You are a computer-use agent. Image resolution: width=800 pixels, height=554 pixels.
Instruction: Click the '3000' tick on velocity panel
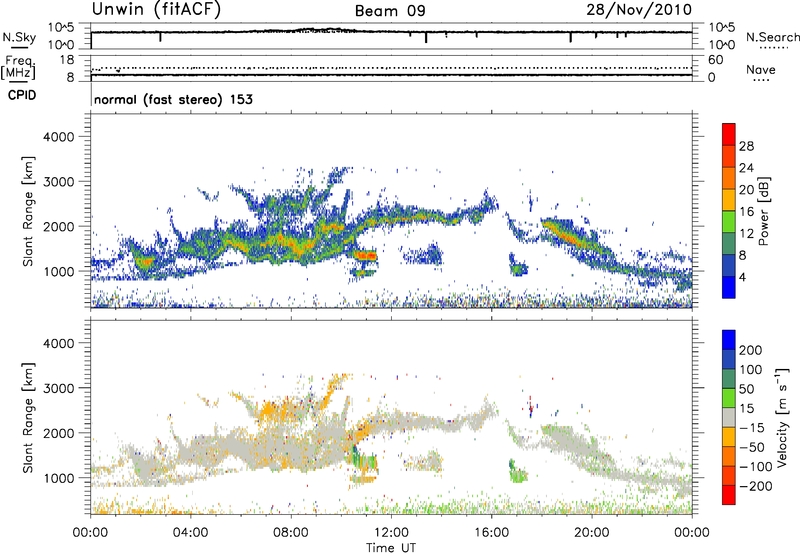pyautogui.click(x=58, y=388)
